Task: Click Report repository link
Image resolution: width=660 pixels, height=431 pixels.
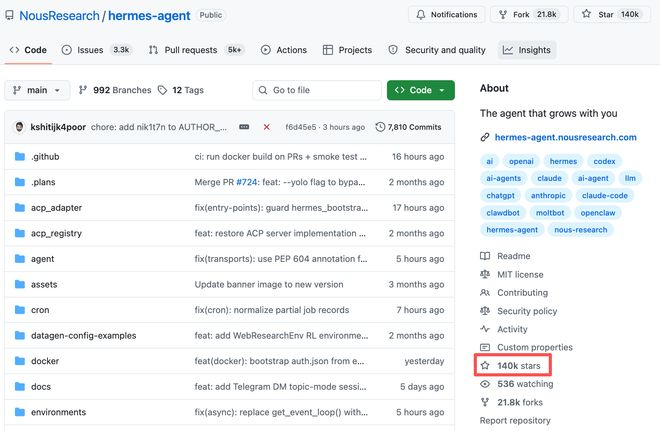Action: pyautogui.click(x=515, y=420)
